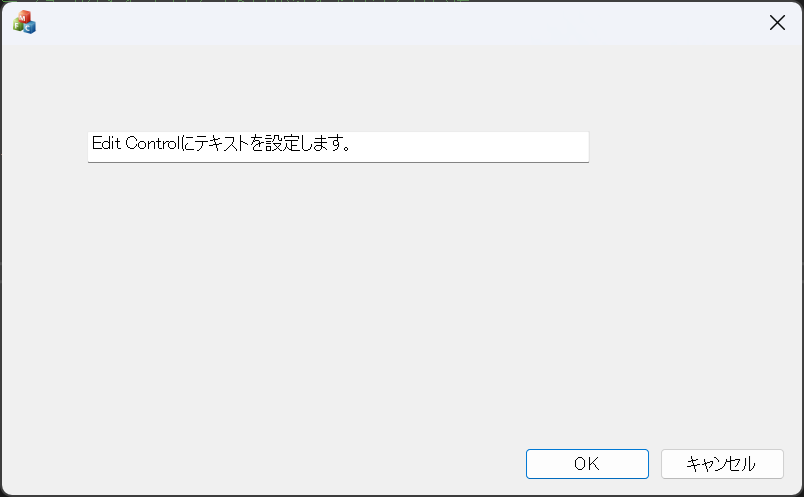Click blank space at right of edit field

[x=480, y=146]
